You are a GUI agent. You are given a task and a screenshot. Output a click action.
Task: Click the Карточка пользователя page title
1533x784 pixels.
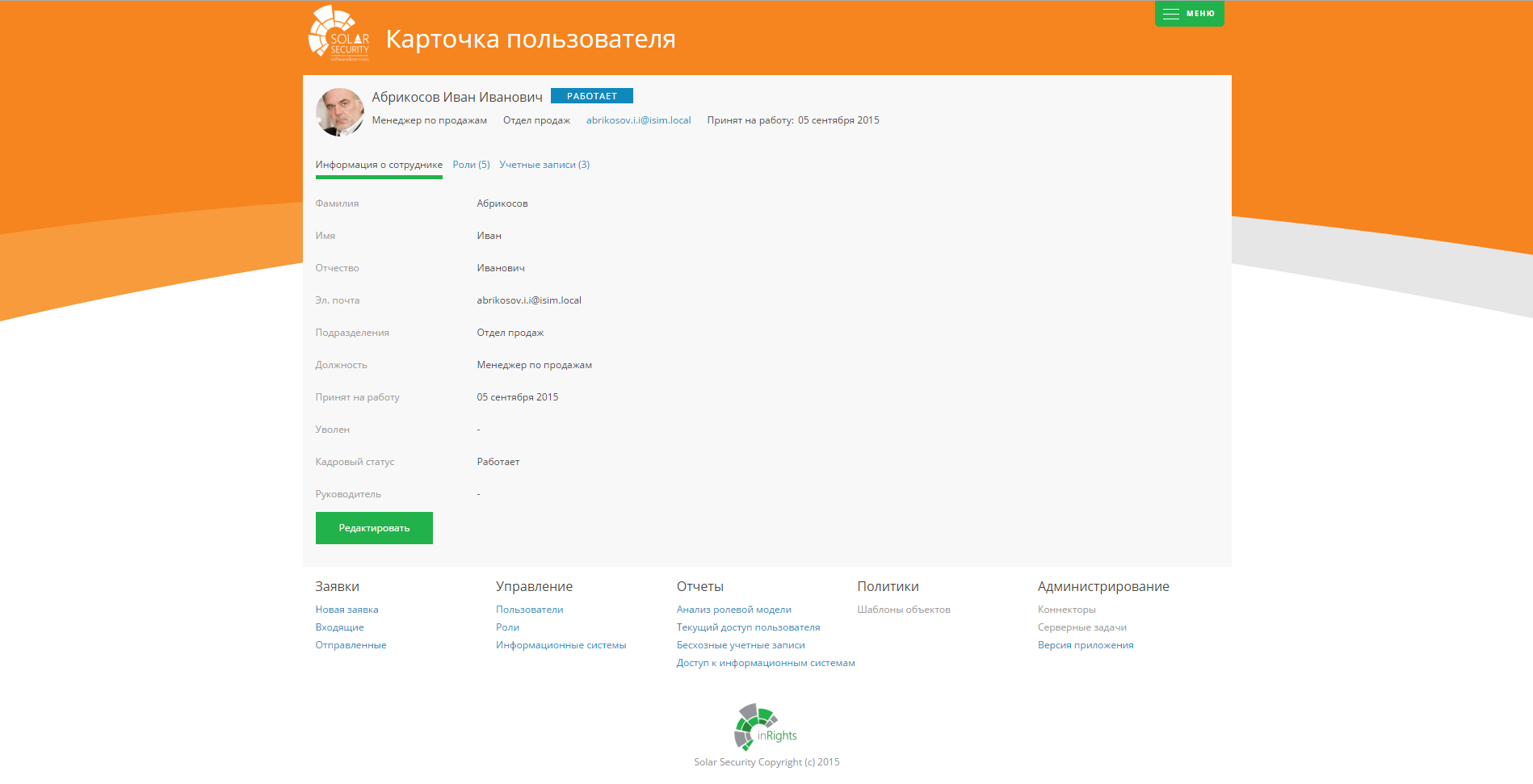[x=531, y=39]
